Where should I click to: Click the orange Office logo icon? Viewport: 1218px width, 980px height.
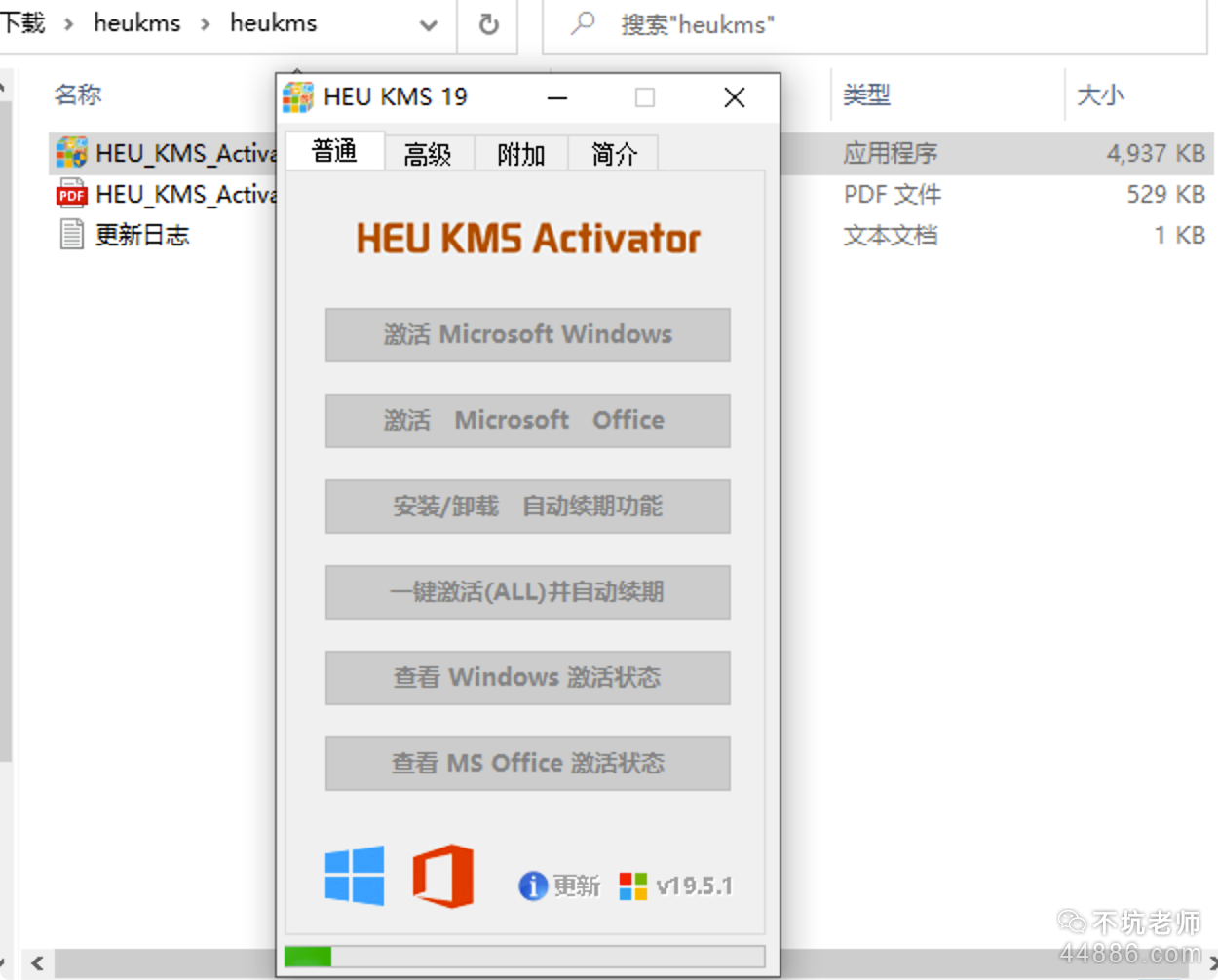point(443,876)
